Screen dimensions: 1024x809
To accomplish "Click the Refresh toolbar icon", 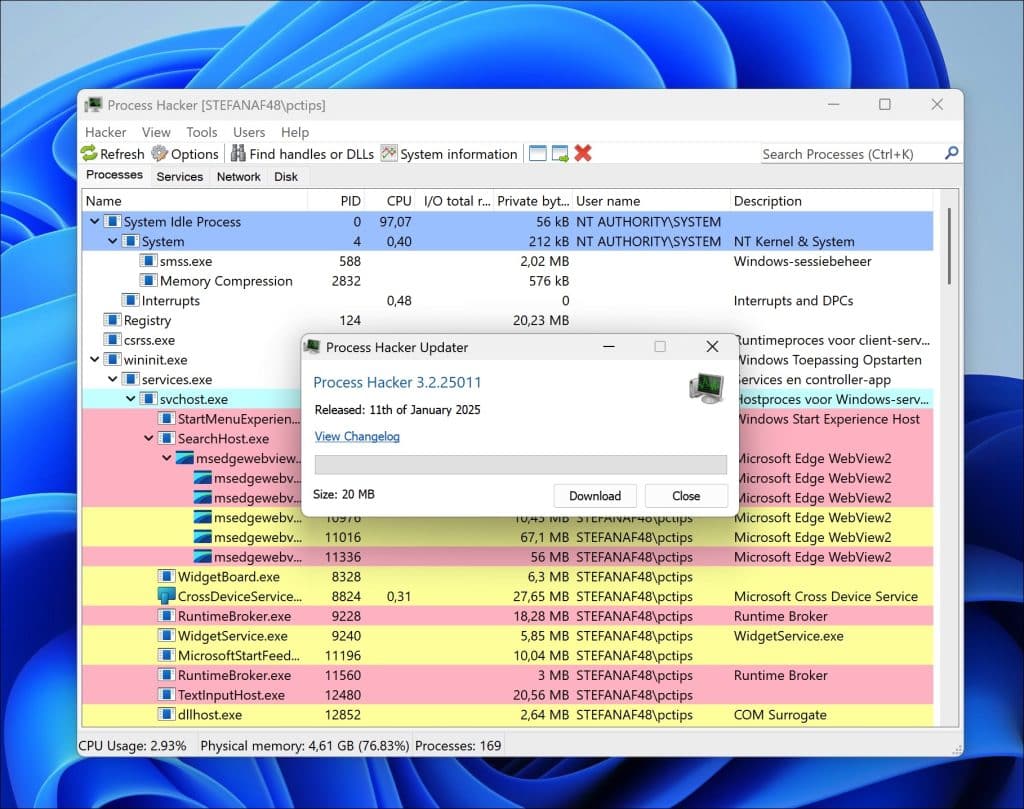I will pos(90,154).
